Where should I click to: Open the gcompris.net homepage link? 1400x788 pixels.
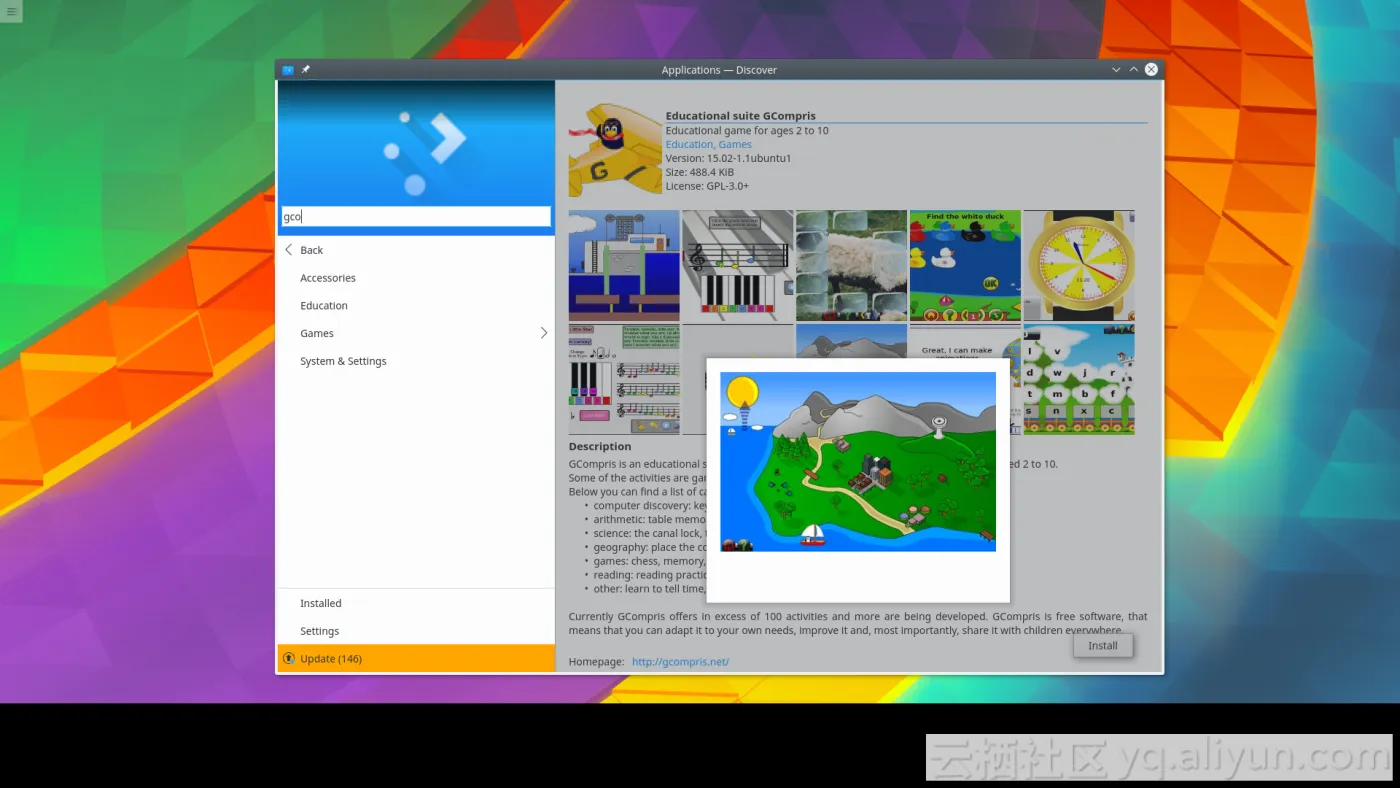coord(680,662)
